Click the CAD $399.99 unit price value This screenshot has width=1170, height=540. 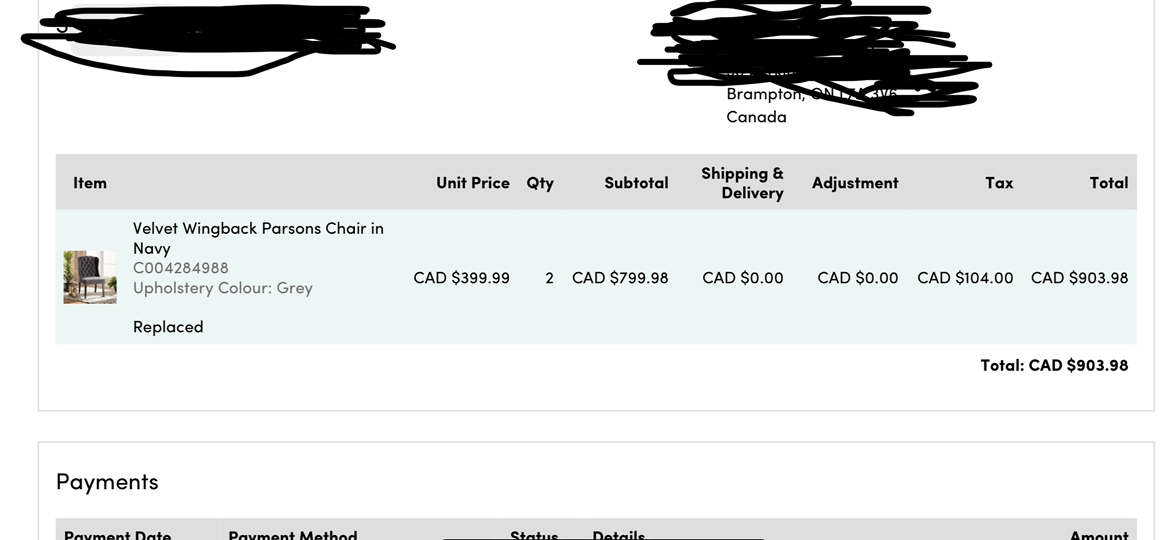coord(461,278)
